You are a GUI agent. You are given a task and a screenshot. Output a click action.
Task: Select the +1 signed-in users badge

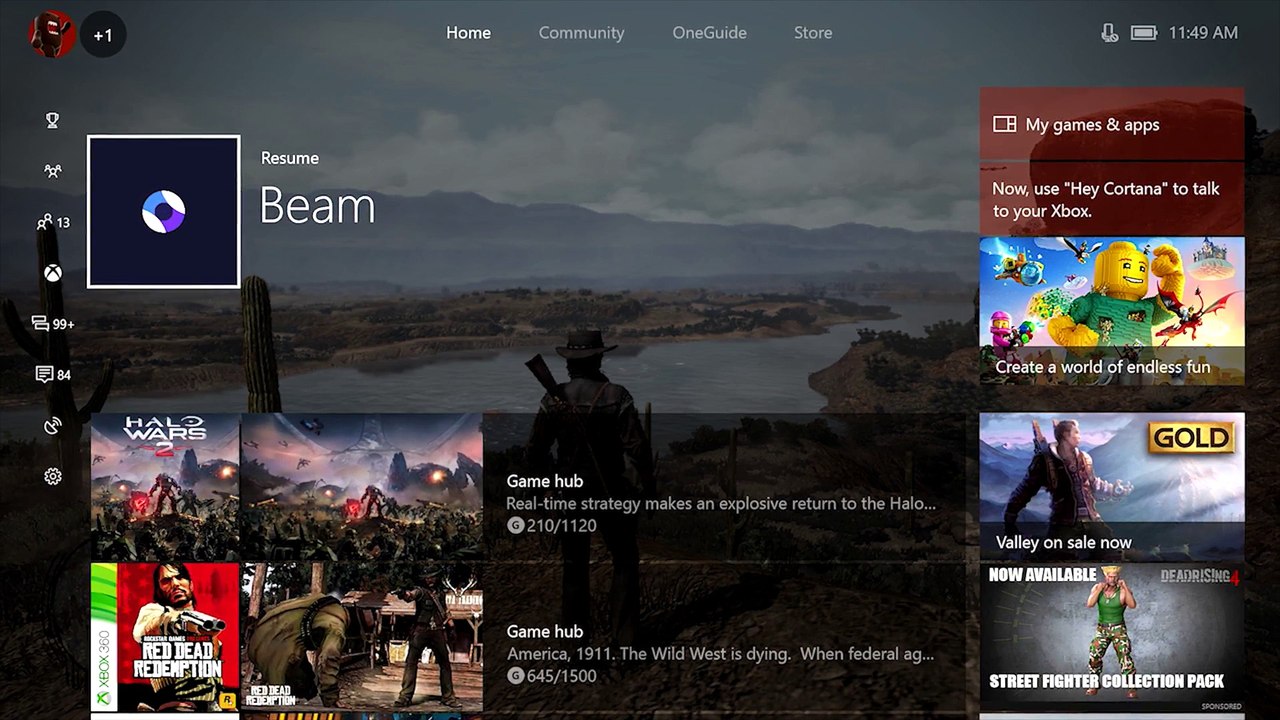(103, 36)
